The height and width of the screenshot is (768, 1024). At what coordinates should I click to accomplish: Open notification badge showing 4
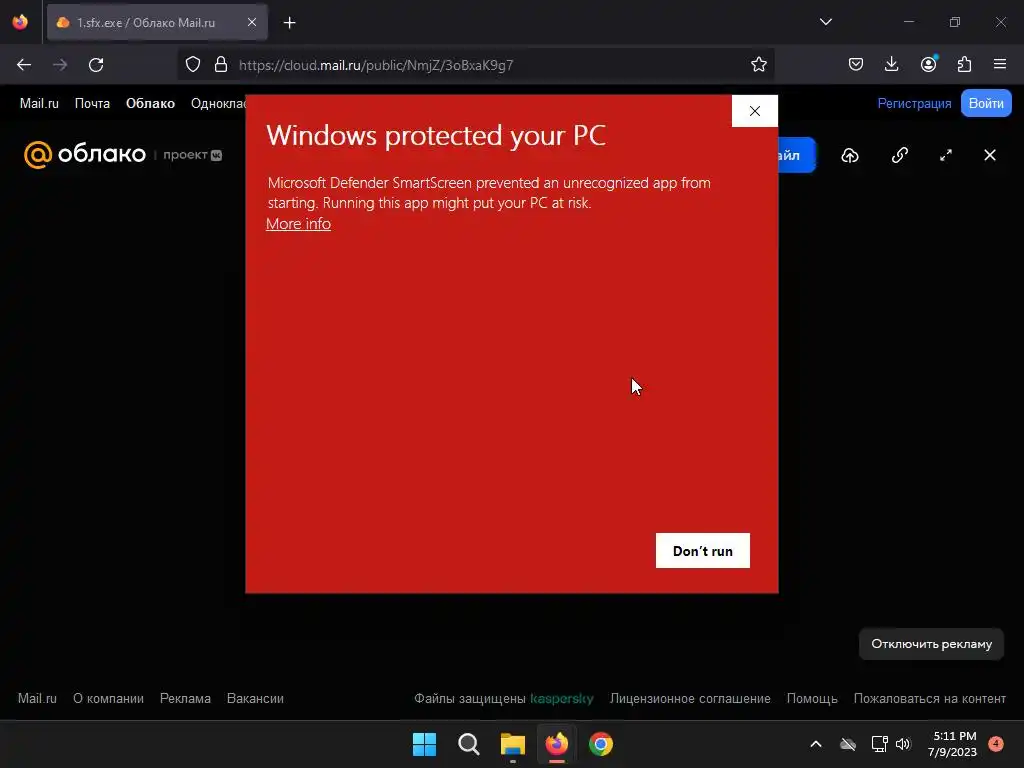click(x=996, y=743)
